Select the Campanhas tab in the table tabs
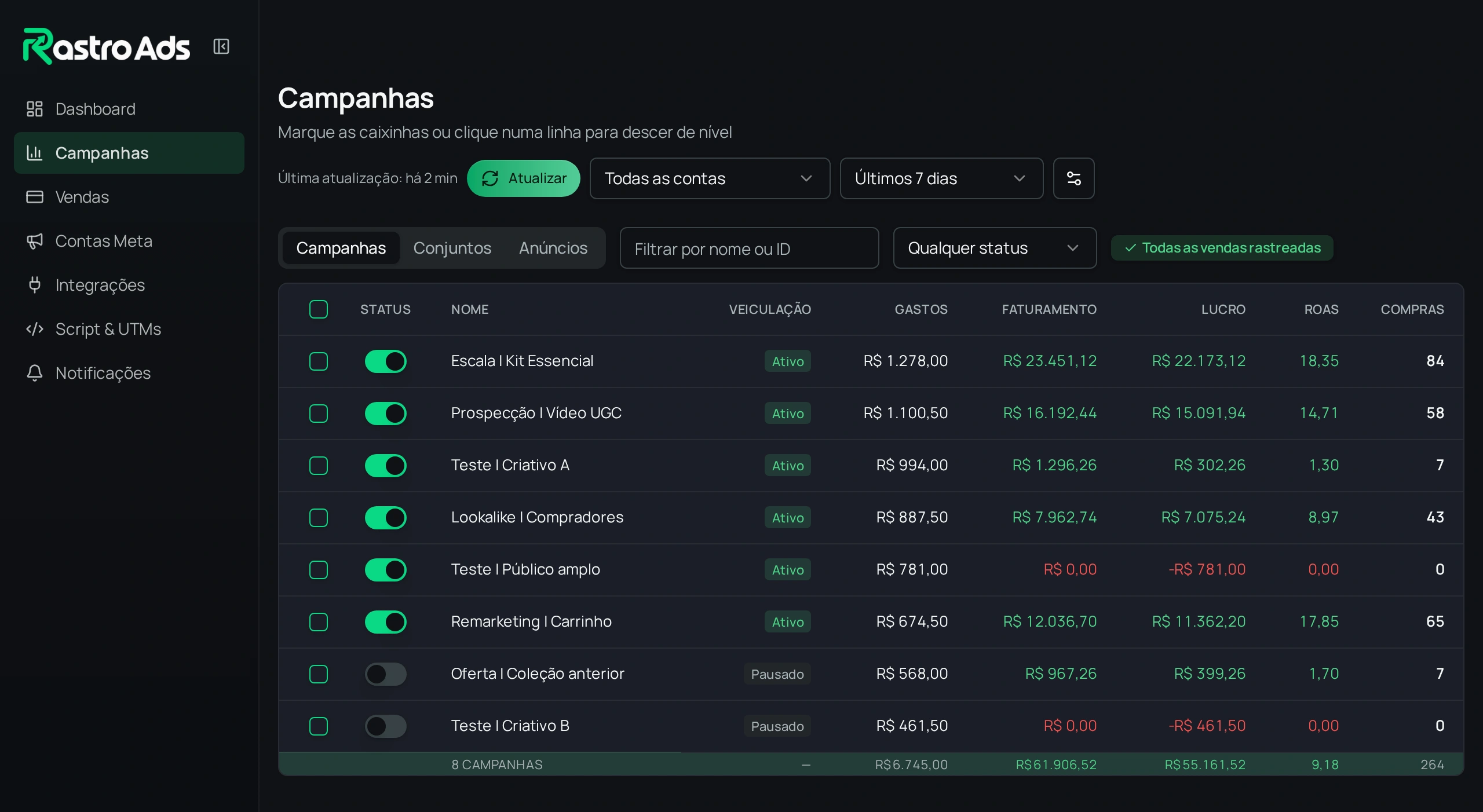 pyautogui.click(x=341, y=248)
